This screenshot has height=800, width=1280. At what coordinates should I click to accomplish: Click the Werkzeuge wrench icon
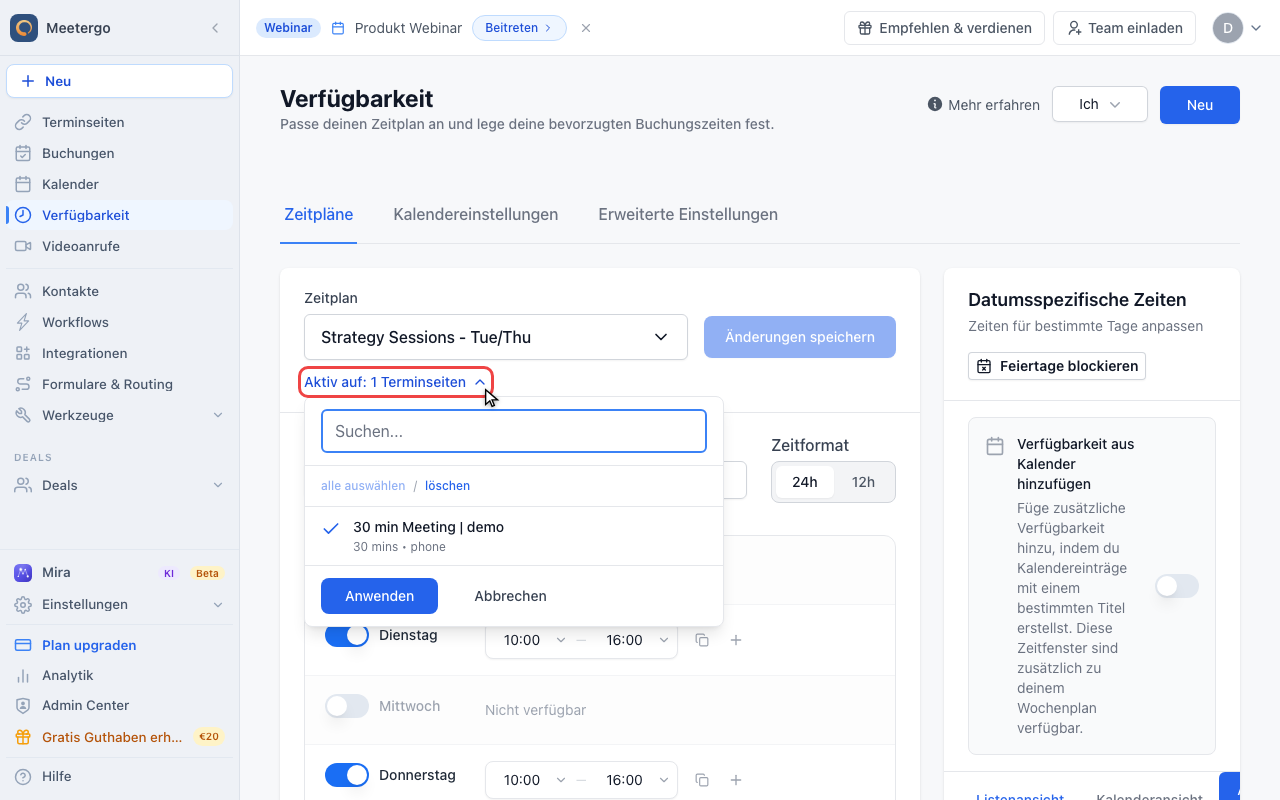(x=23, y=415)
